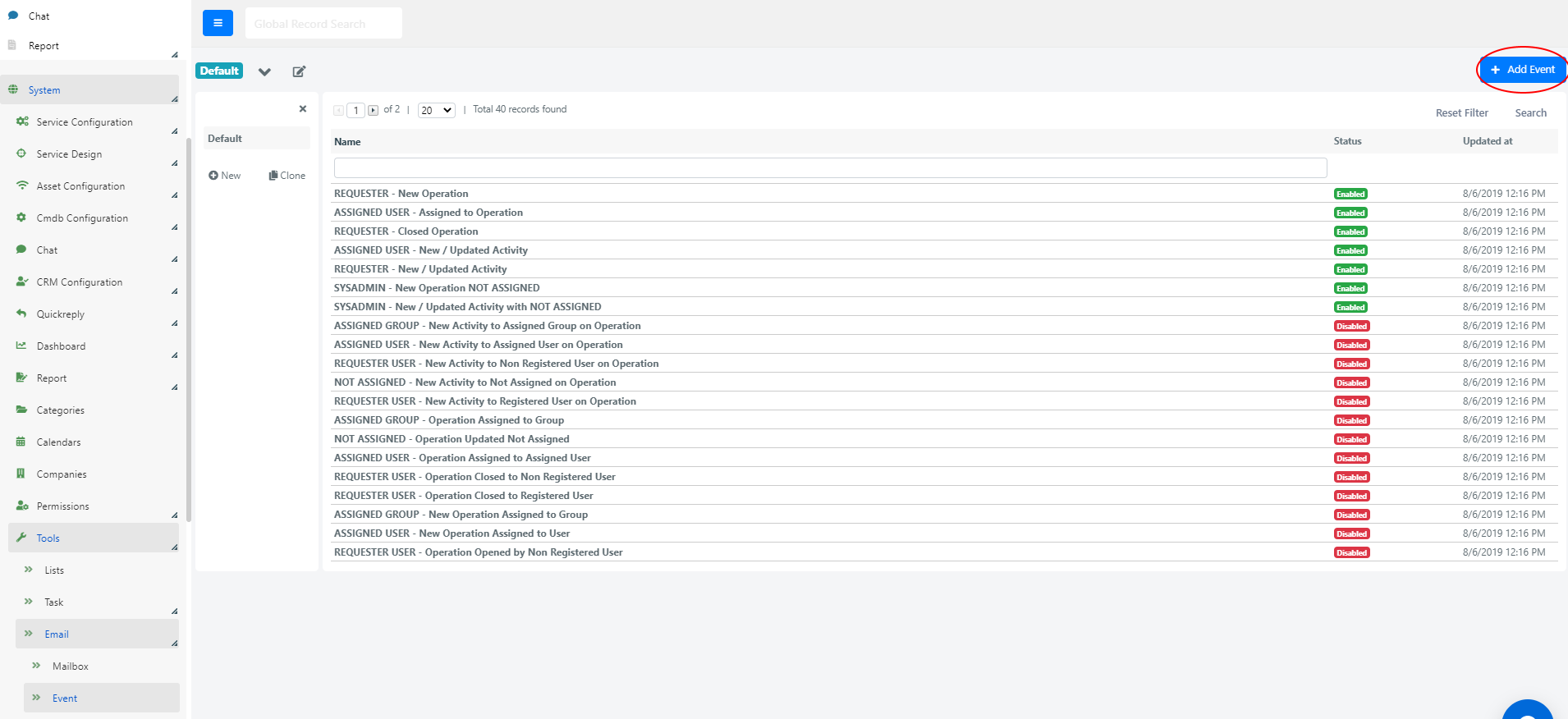Open 'SYSADMIN - New Operation NOT ASSIGNED' event
1568x719 pixels.
437,288
